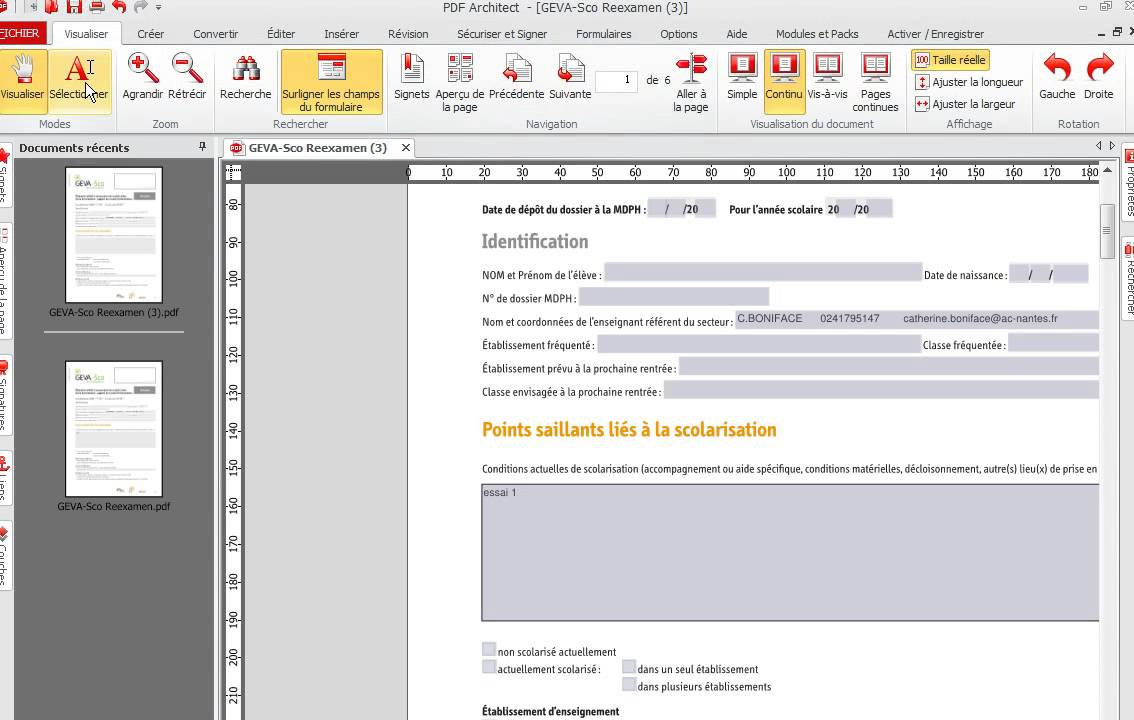Open the FICHIER menu

(20, 33)
